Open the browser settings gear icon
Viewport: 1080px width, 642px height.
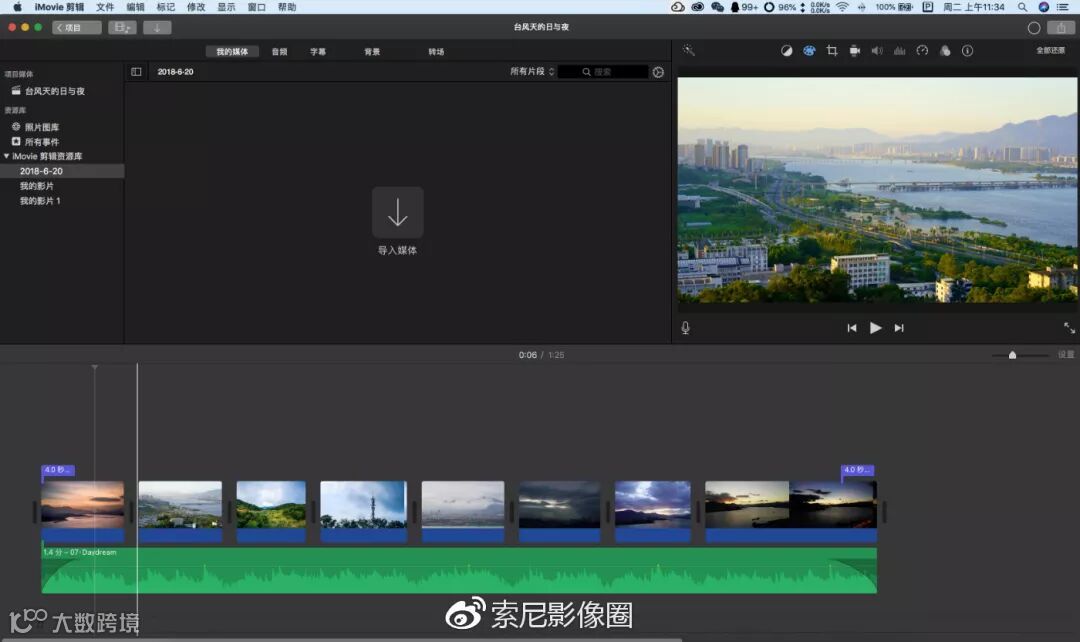pos(658,72)
